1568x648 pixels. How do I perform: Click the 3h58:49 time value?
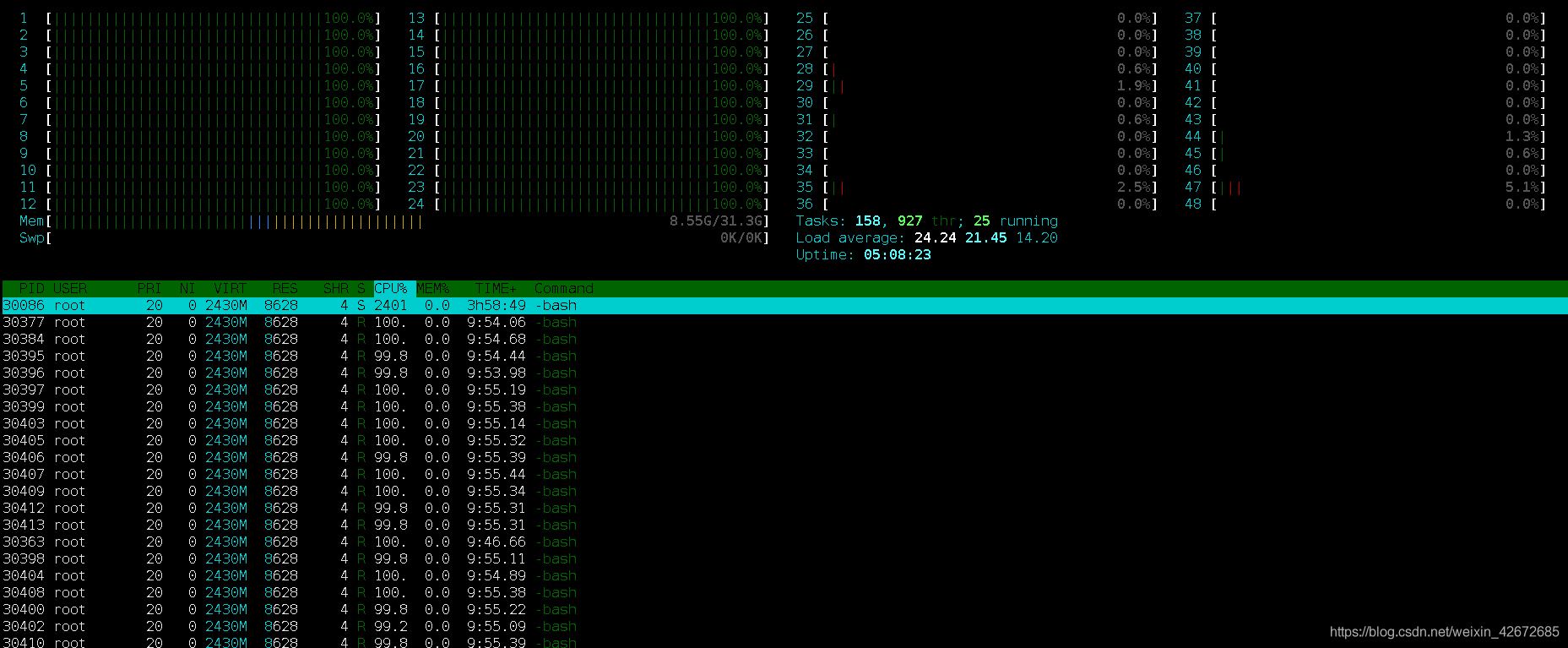tap(496, 306)
